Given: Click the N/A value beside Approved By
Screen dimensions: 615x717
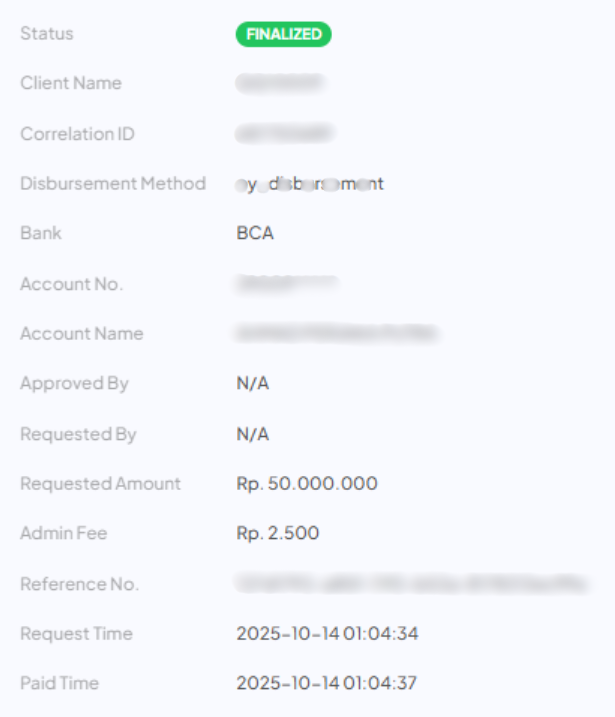Looking at the screenshot, I should coord(253,384).
